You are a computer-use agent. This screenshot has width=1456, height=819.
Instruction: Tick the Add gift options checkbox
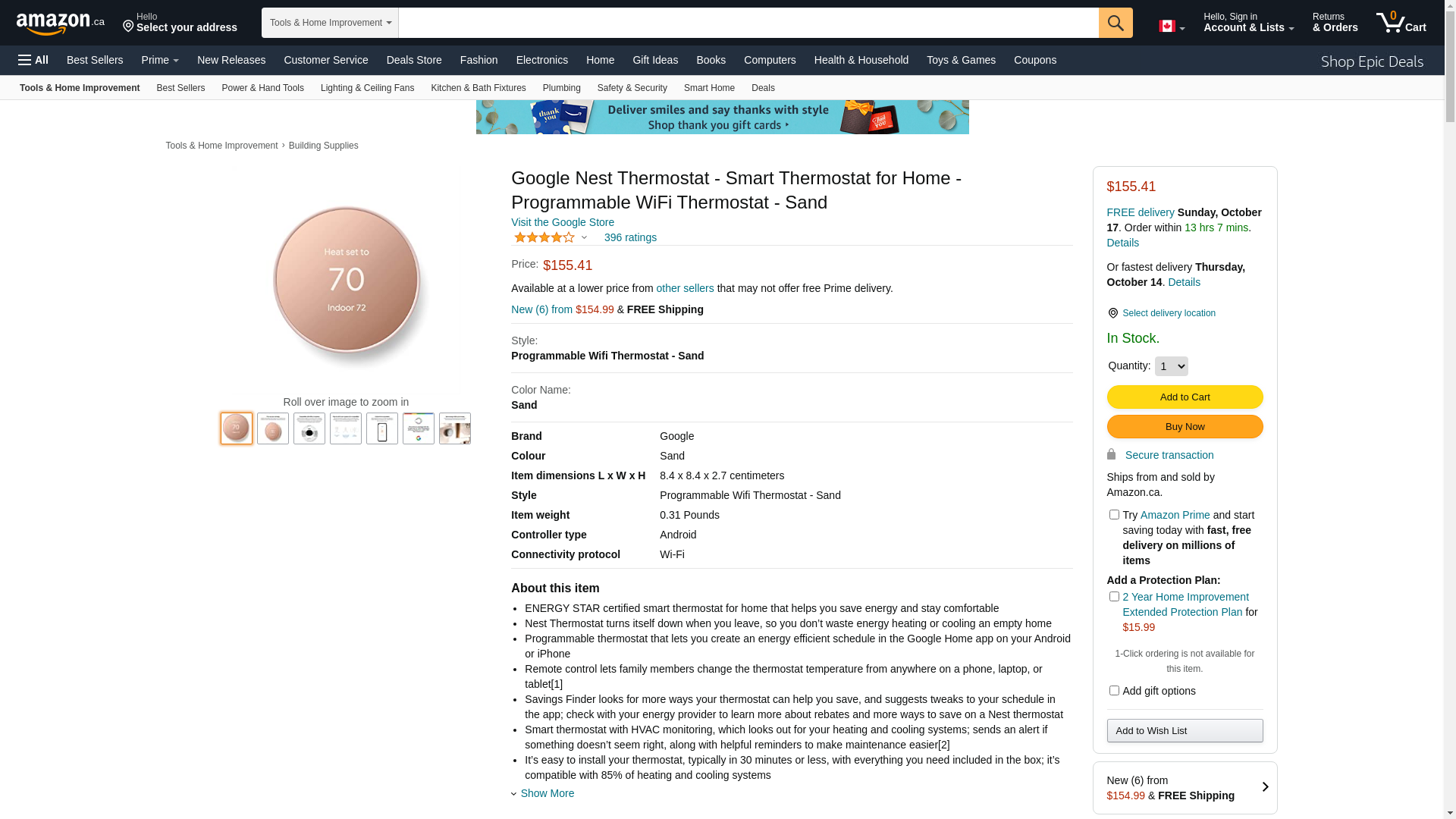(x=1114, y=691)
